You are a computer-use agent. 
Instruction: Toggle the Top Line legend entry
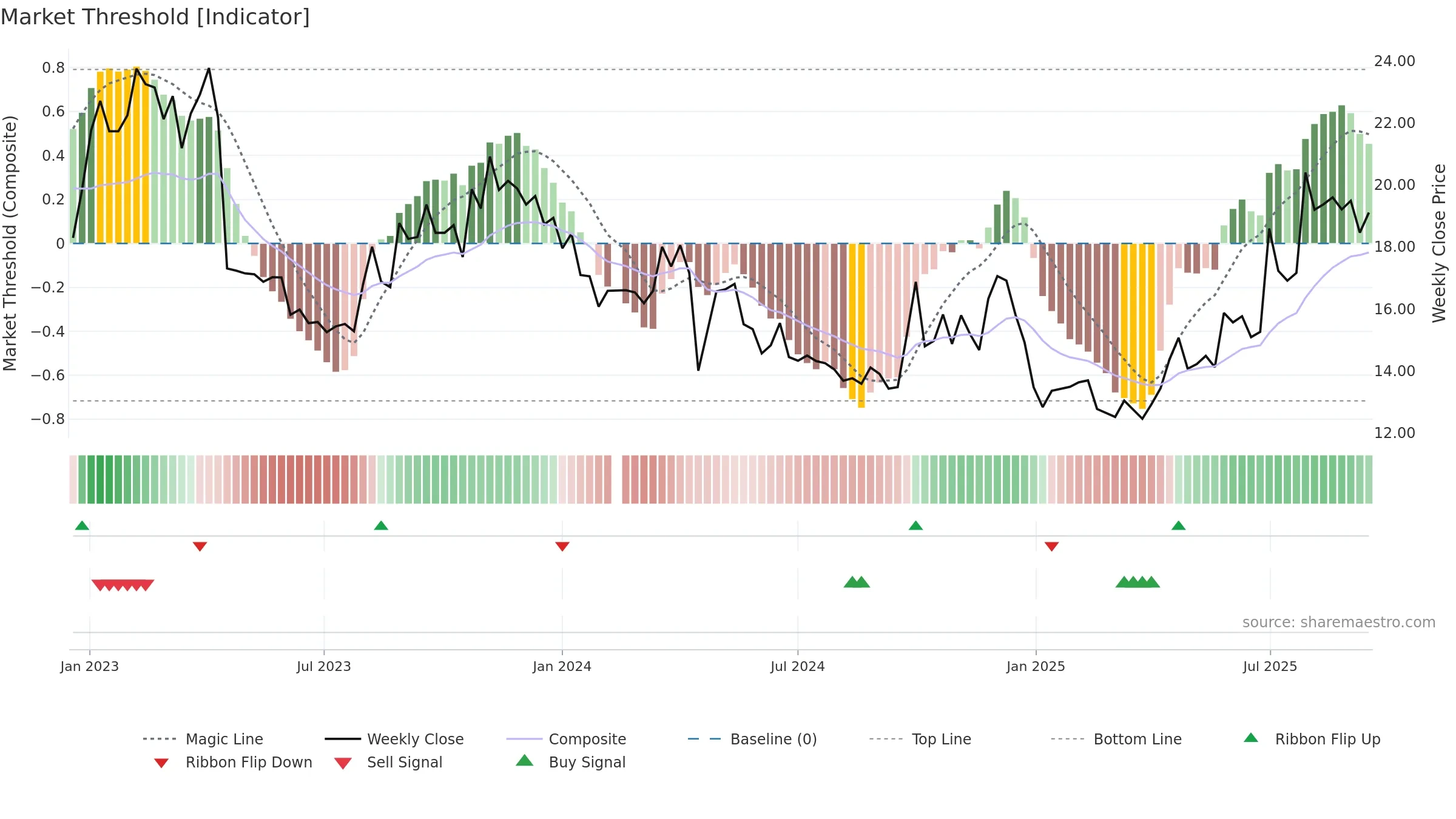[x=920, y=739]
